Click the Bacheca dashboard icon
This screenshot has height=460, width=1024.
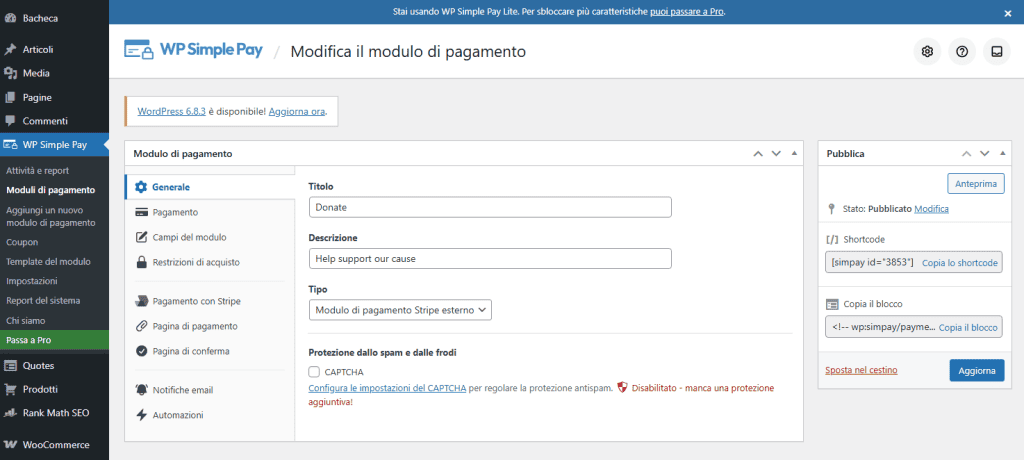(10, 18)
